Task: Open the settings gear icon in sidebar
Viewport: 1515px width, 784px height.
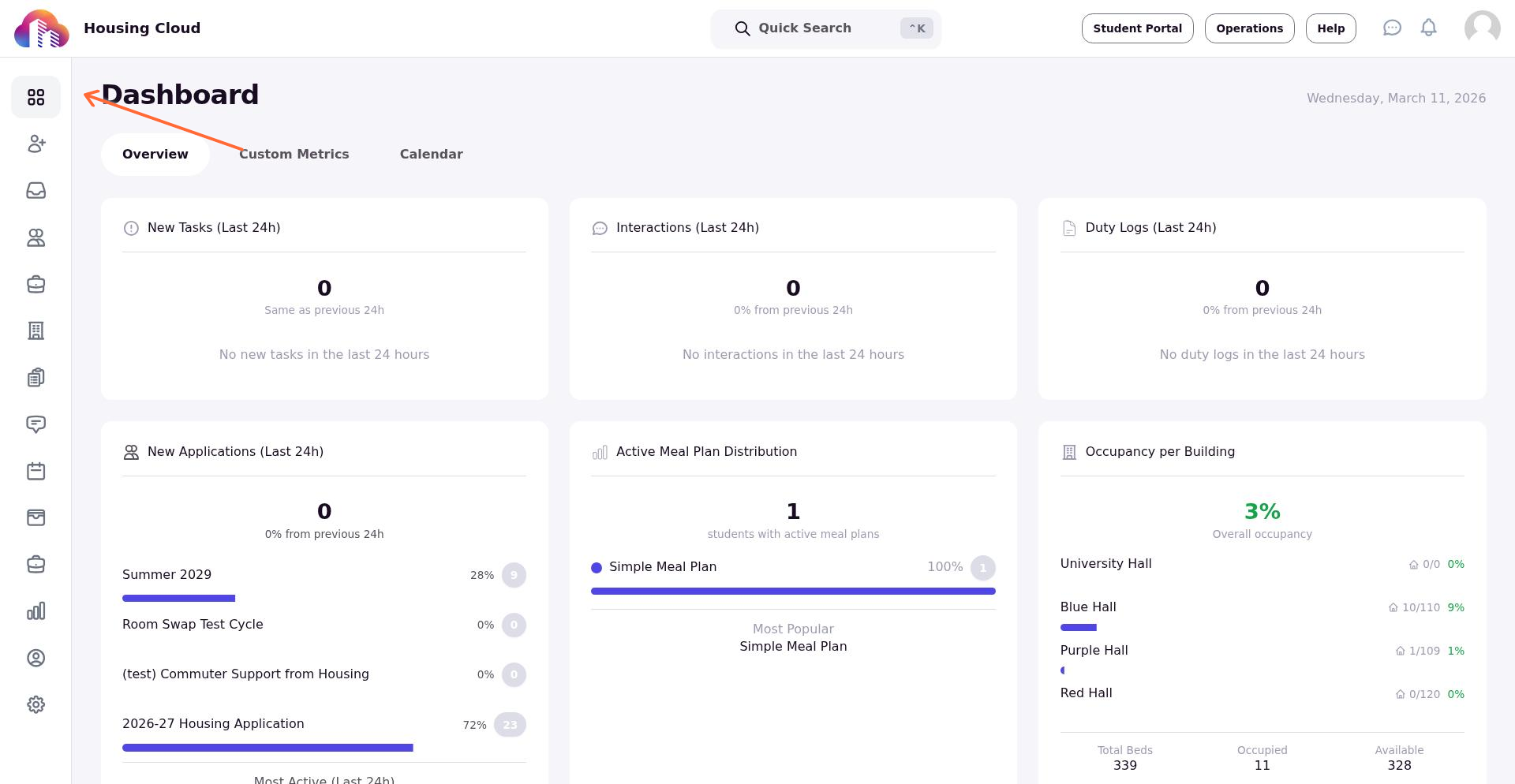Action: click(x=36, y=704)
